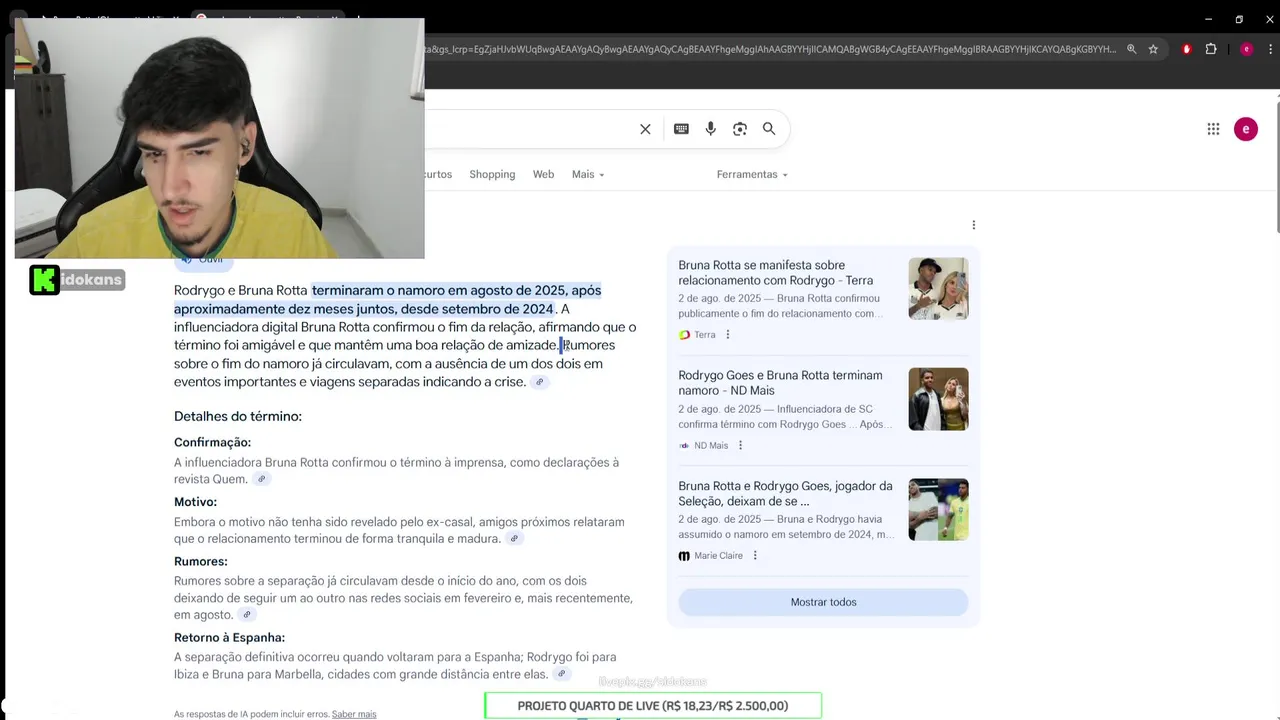
Task: Open the red ad blocker extension
Action: coord(1187,49)
